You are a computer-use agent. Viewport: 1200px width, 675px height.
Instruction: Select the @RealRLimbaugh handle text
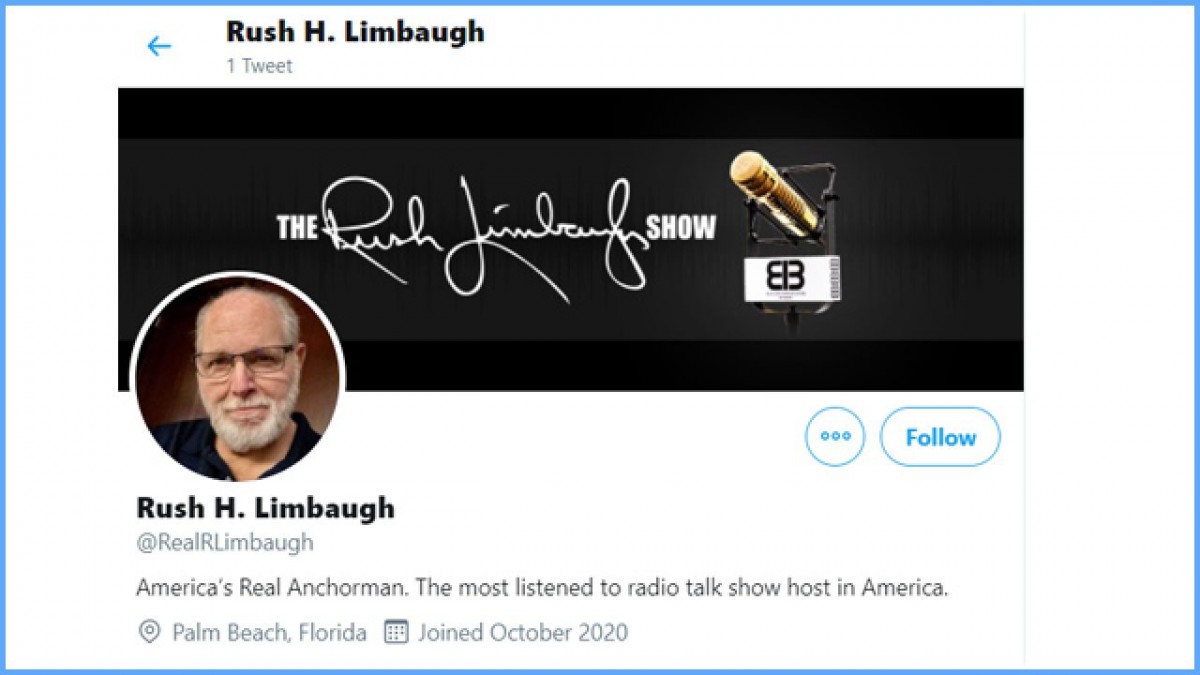coord(225,543)
